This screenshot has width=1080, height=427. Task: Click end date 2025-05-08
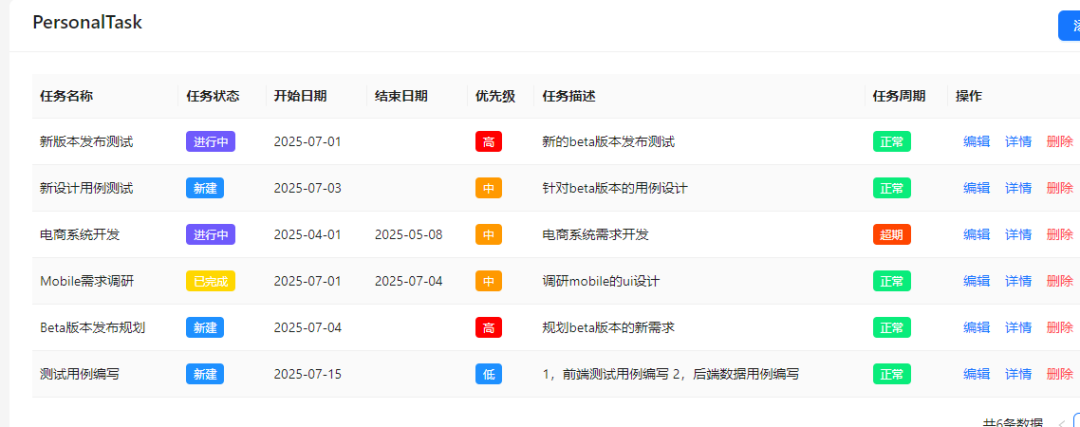point(408,235)
